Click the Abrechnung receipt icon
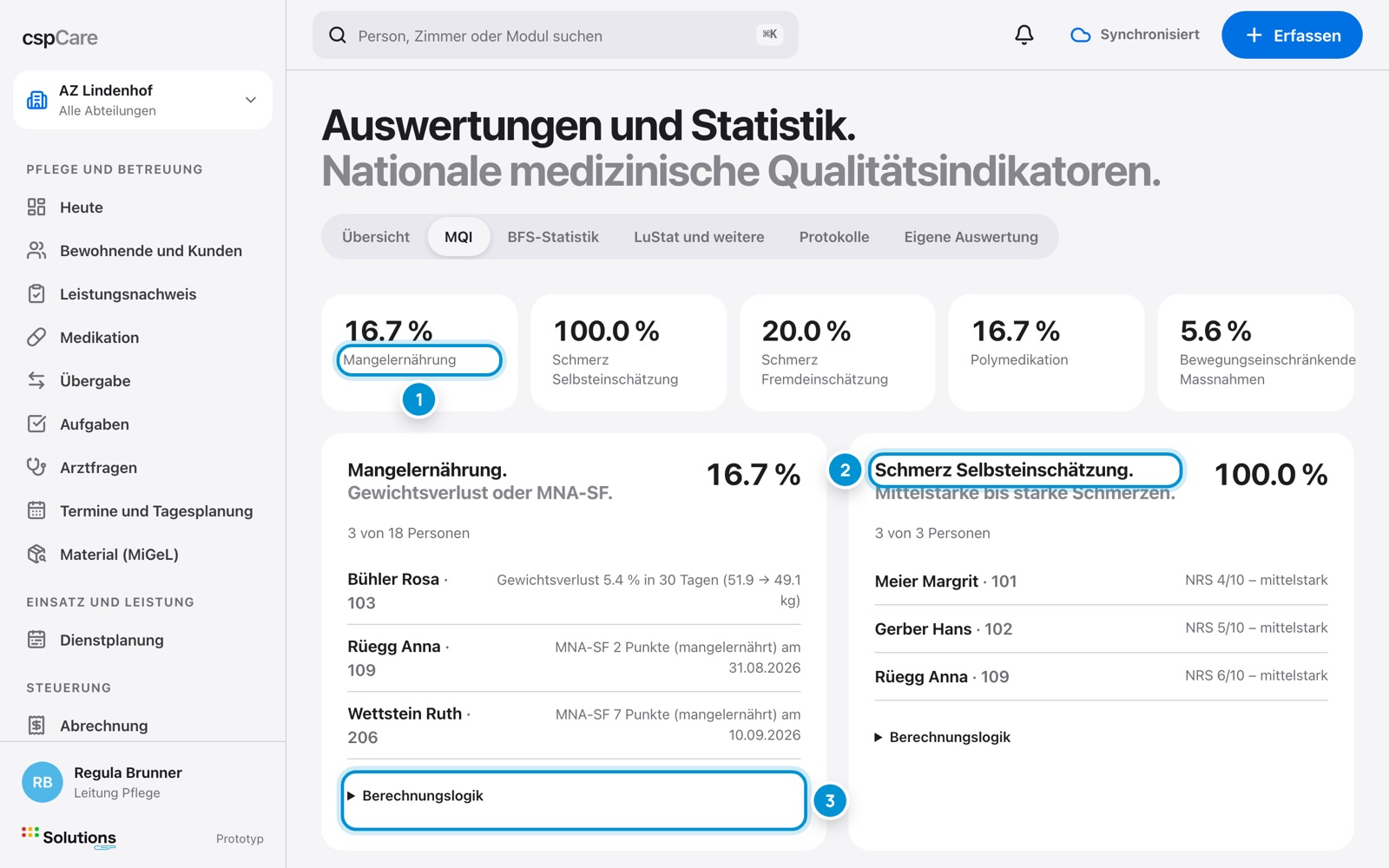The width and height of the screenshot is (1389, 868). coord(36,725)
